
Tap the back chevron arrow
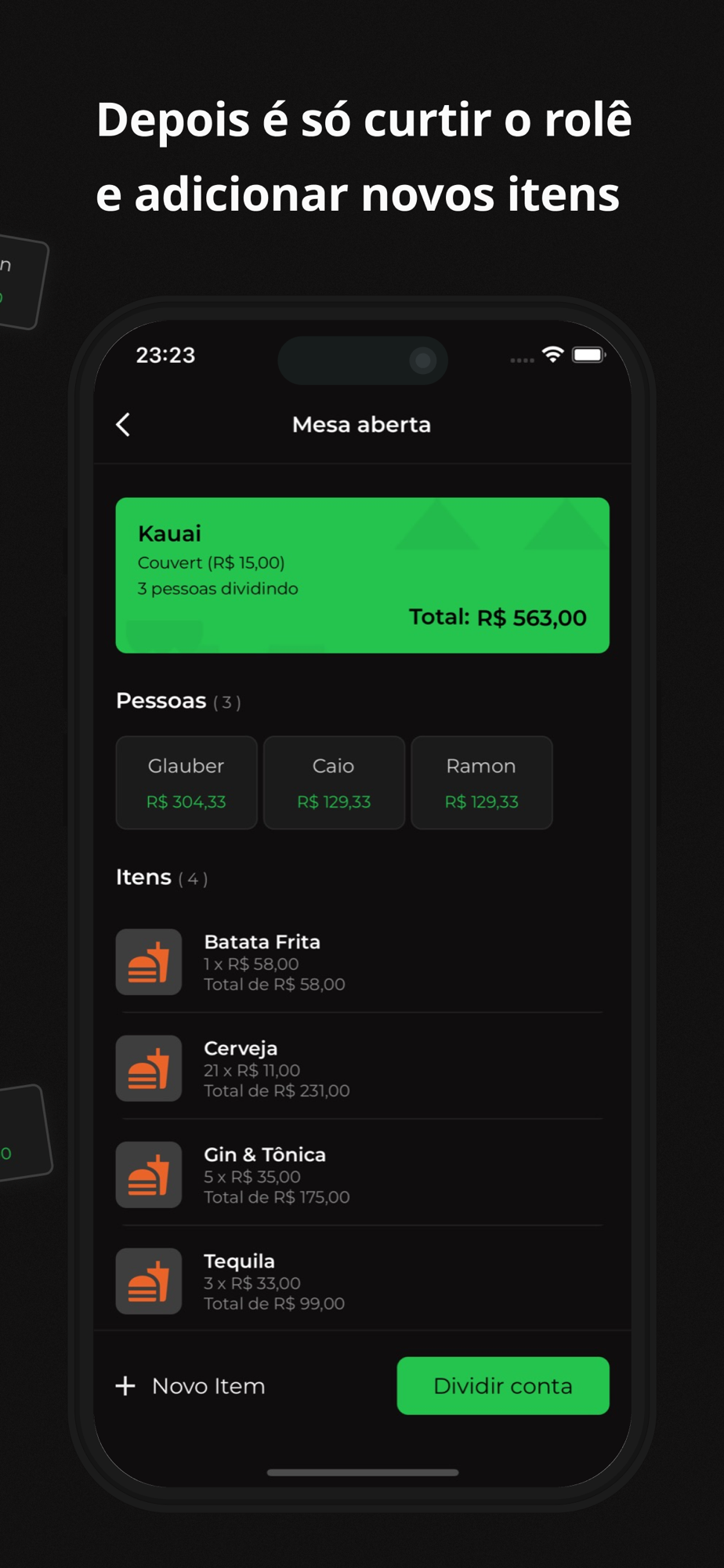(123, 425)
